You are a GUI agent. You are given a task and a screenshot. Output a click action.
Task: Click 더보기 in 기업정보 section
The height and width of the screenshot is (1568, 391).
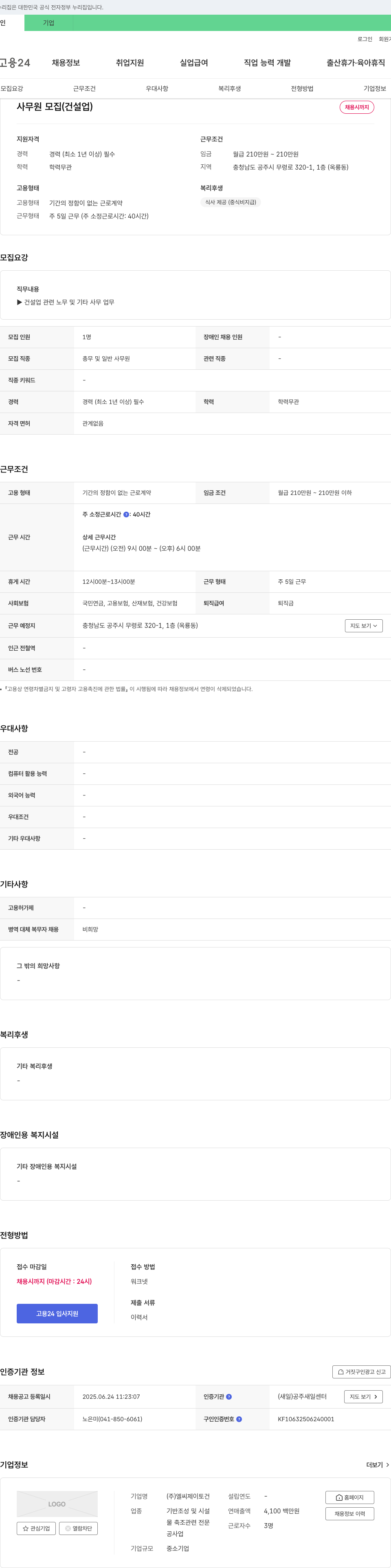378,1465
